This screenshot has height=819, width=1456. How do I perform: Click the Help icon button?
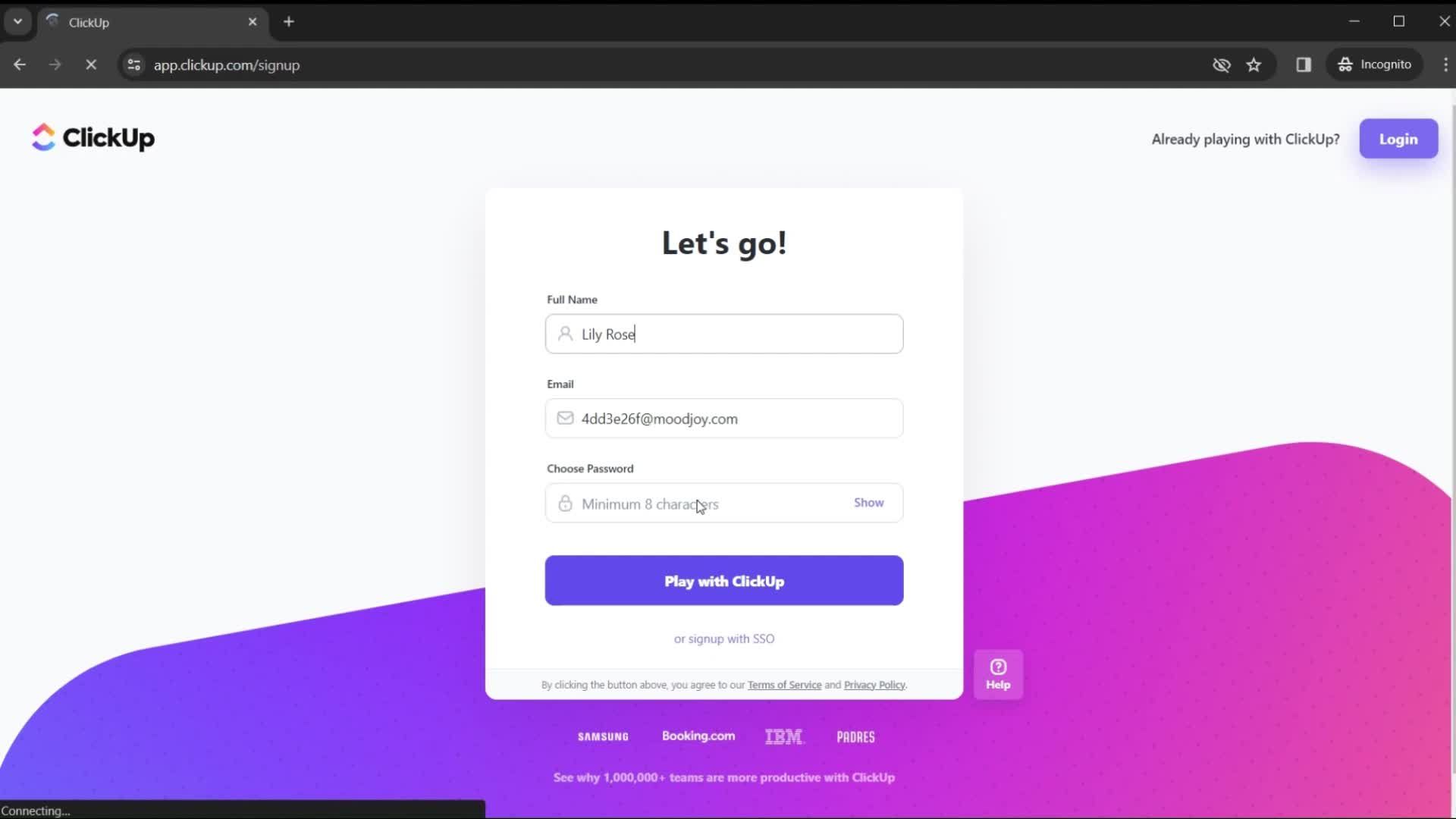[998, 674]
